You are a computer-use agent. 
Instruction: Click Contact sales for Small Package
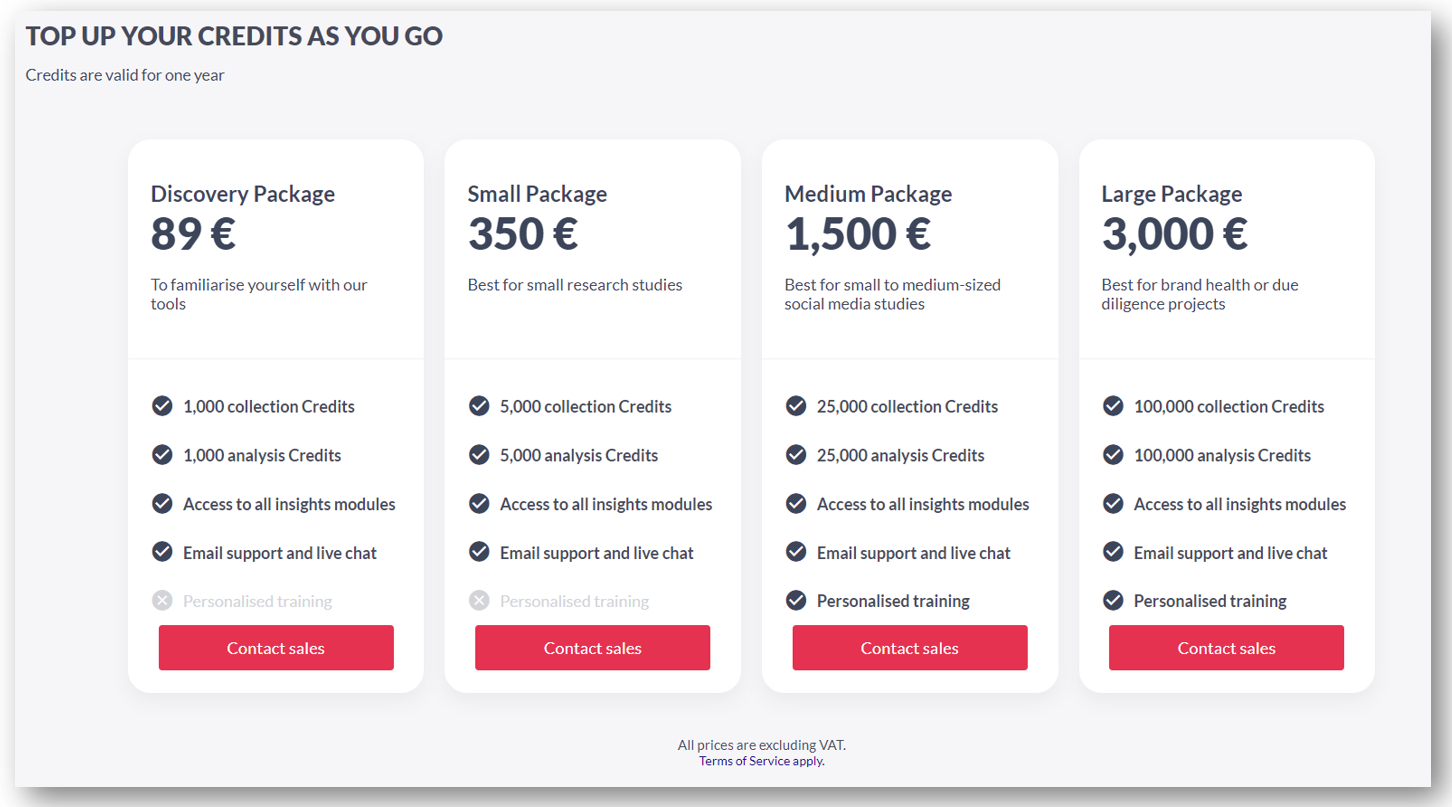click(592, 648)
